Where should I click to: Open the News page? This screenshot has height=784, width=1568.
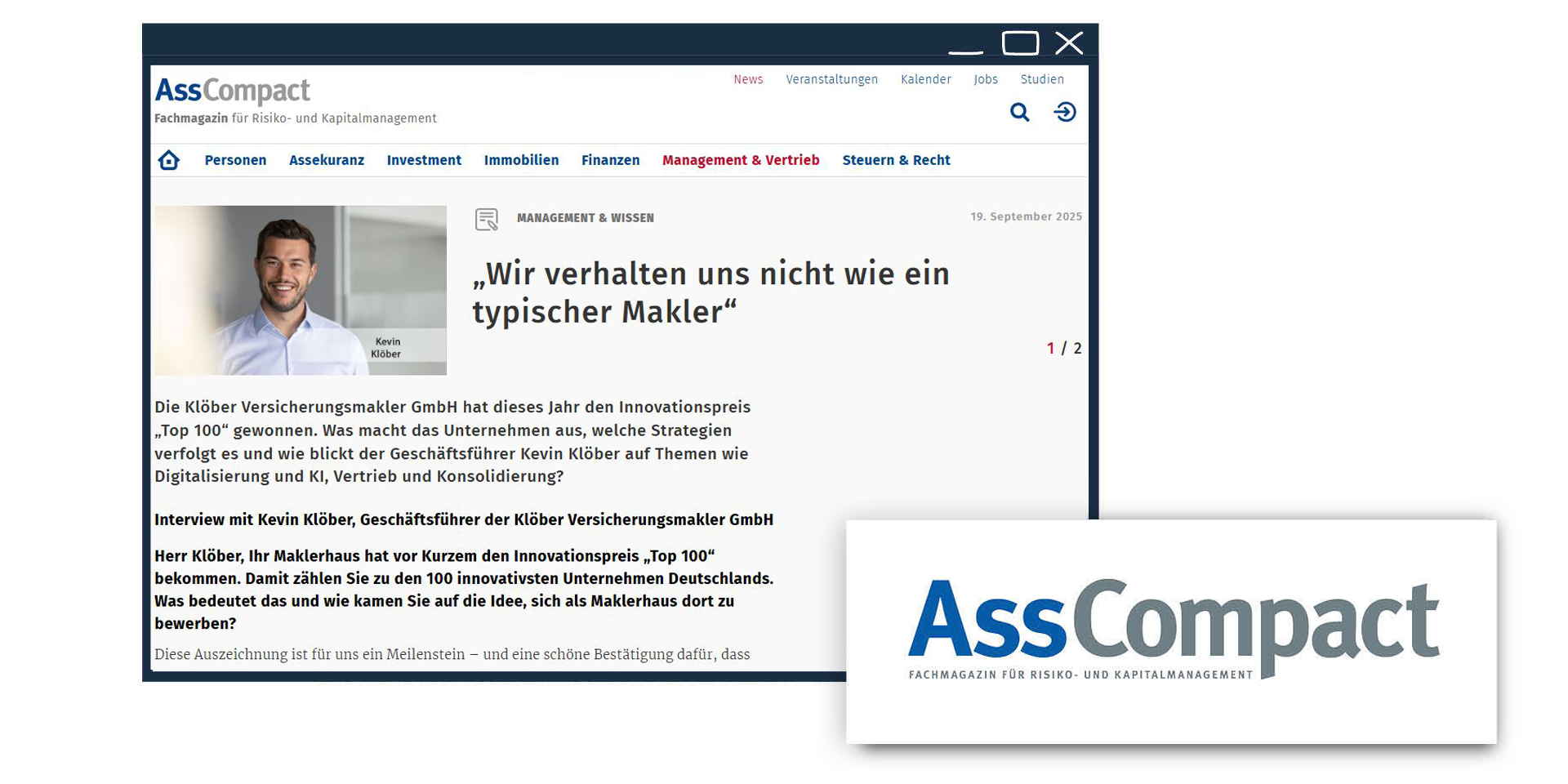click(x=747, y=79)
